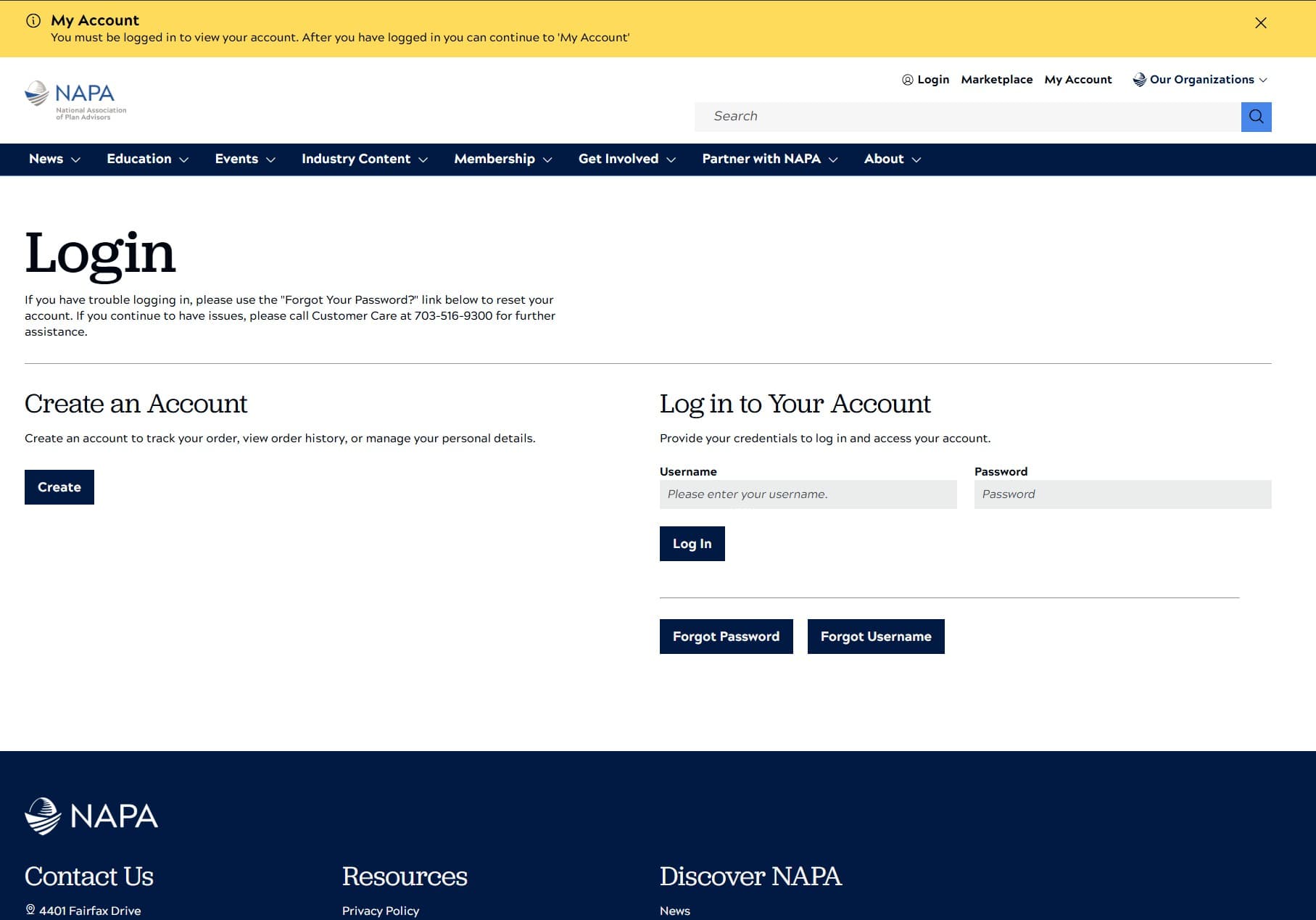The height and width of the screenshot is (920, 1316).
Task: Click into the site Search box
Action: 968,117
